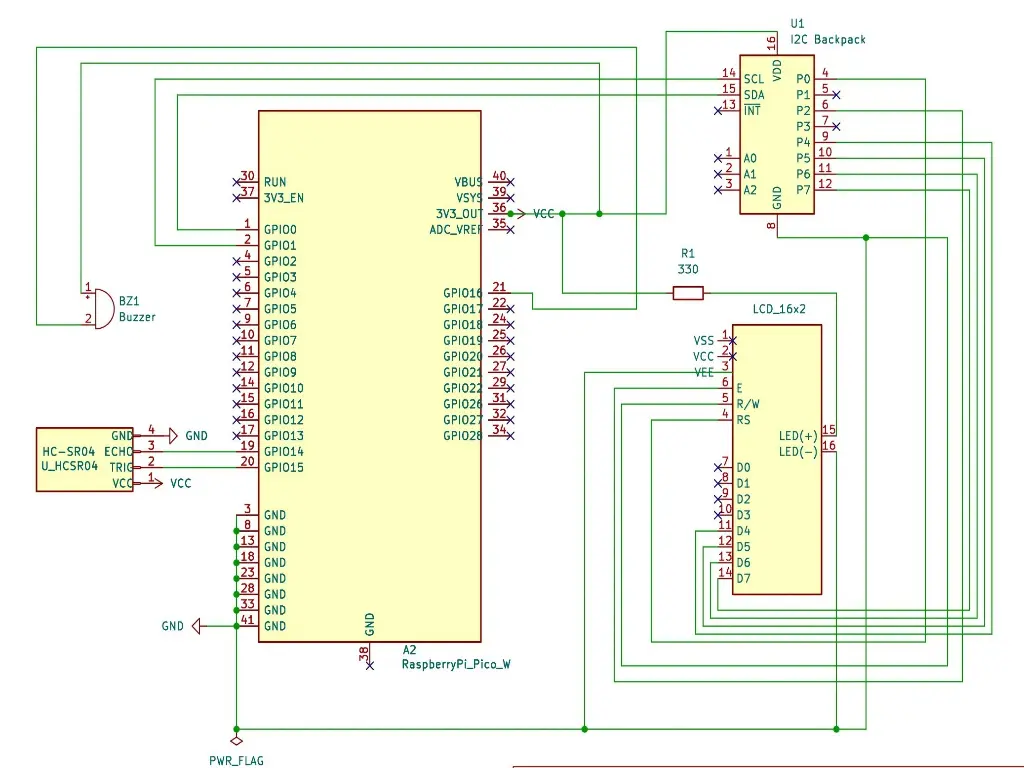Viewport: 1024px width, 768px height.
Task: Click the HC-SR04 label
Action: point(69,451)
